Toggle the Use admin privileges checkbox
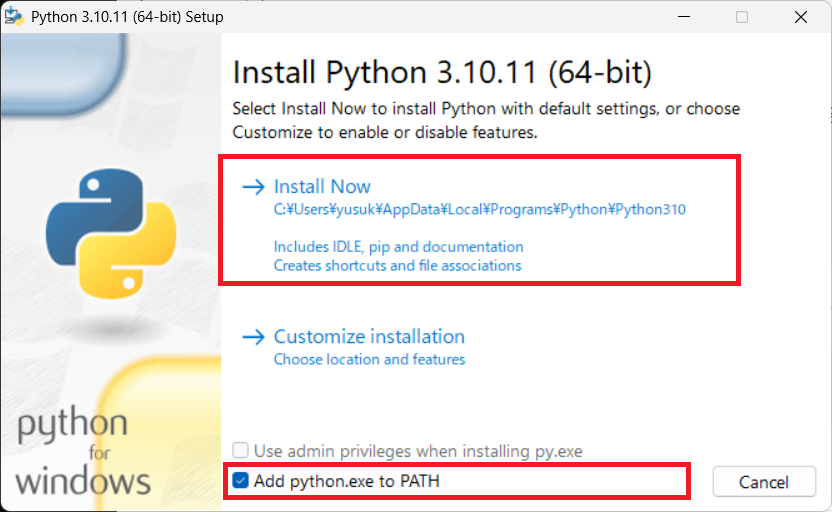832x512 pixels. (x=240, y=451)
